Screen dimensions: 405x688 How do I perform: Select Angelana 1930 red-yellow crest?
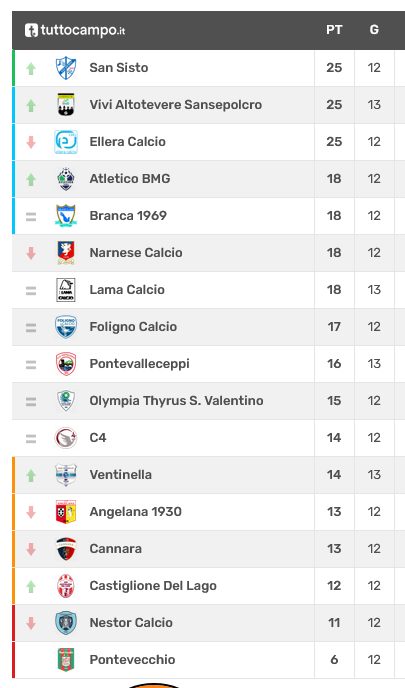click(x=66, y=512)
